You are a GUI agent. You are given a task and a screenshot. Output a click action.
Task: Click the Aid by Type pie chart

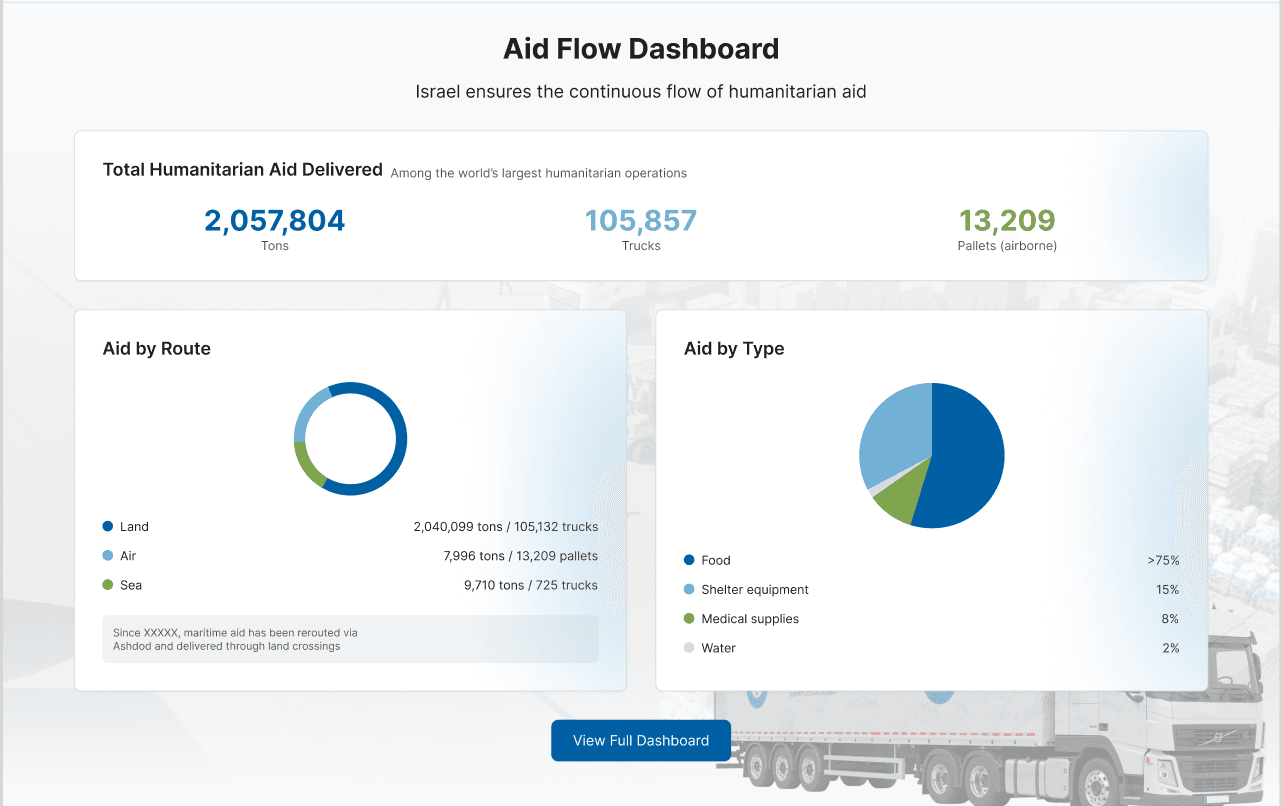pyautogui.click(x=932, y=455)
